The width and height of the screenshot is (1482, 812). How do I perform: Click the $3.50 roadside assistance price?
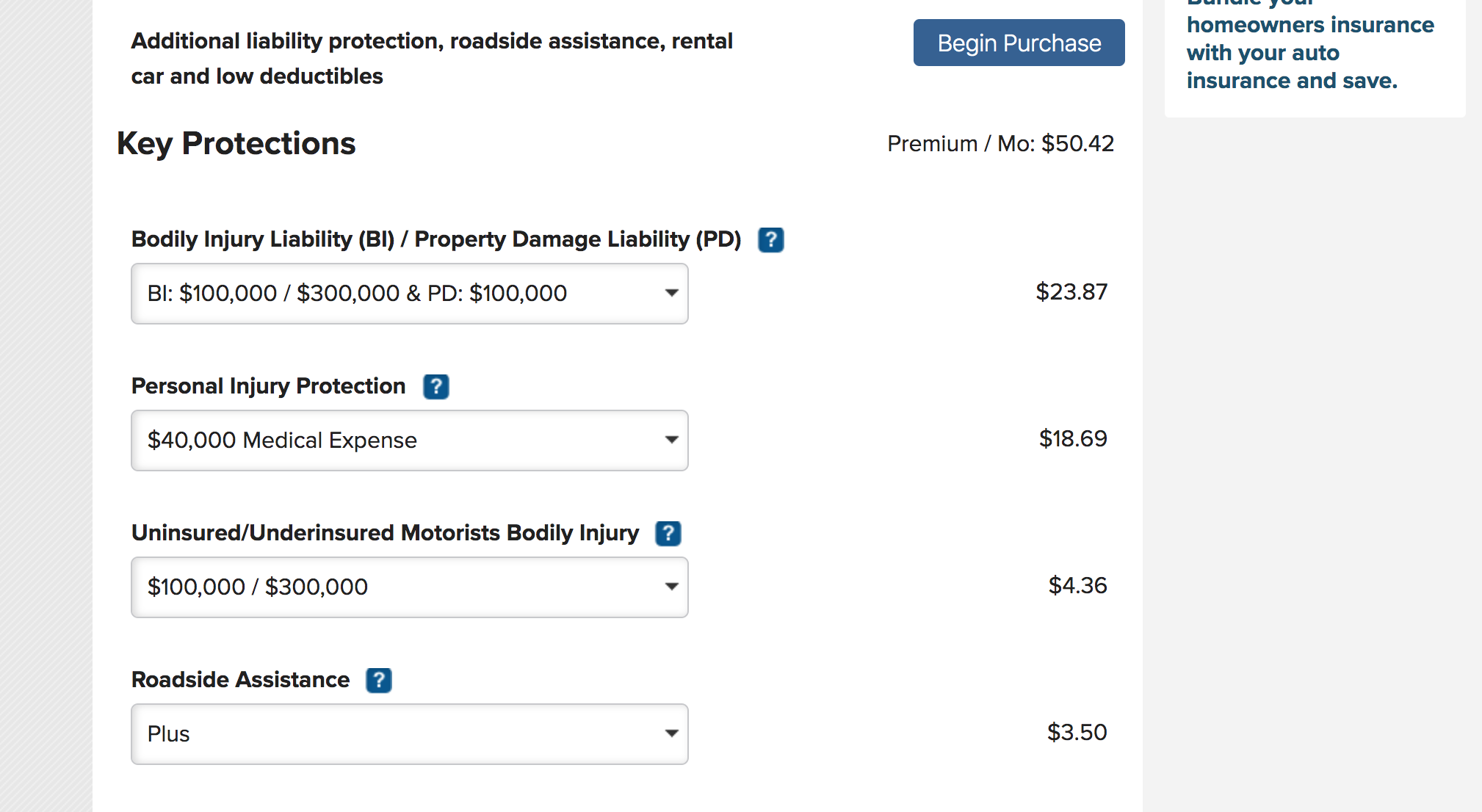(x=1077, y=733)
